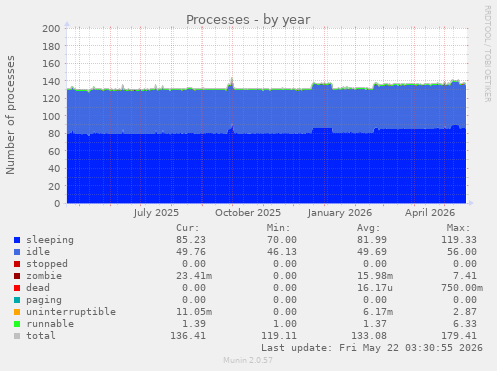Image resolution: width=497 pixels, height=371 pixels.
Task: Click the green runnable legend swatch
Action: (17, 324)
